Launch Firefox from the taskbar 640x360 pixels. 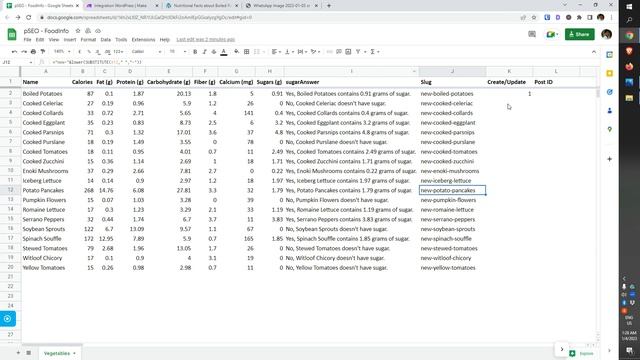(629, 67)
